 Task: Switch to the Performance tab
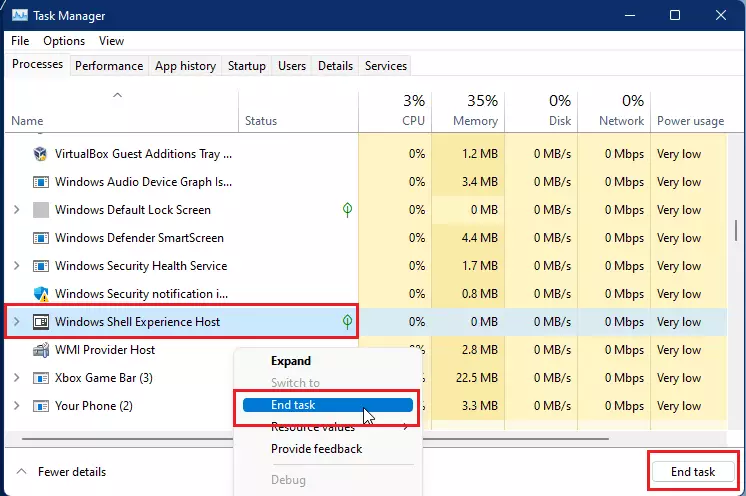pos(109,66)
